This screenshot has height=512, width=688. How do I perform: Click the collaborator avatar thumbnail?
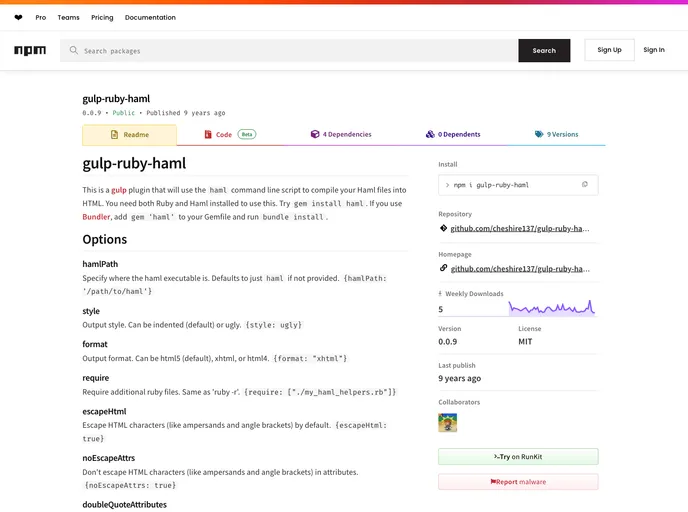(x=448, y=423)
